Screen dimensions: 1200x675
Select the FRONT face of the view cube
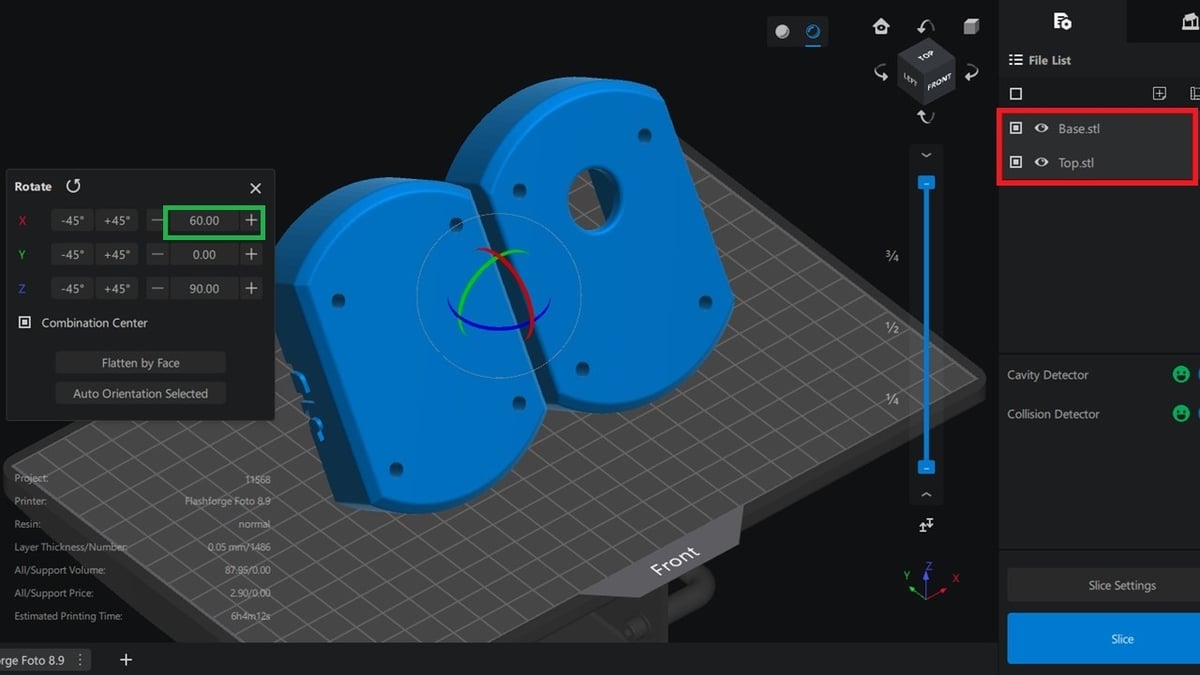pyautogui.click(x=940, y=84)
